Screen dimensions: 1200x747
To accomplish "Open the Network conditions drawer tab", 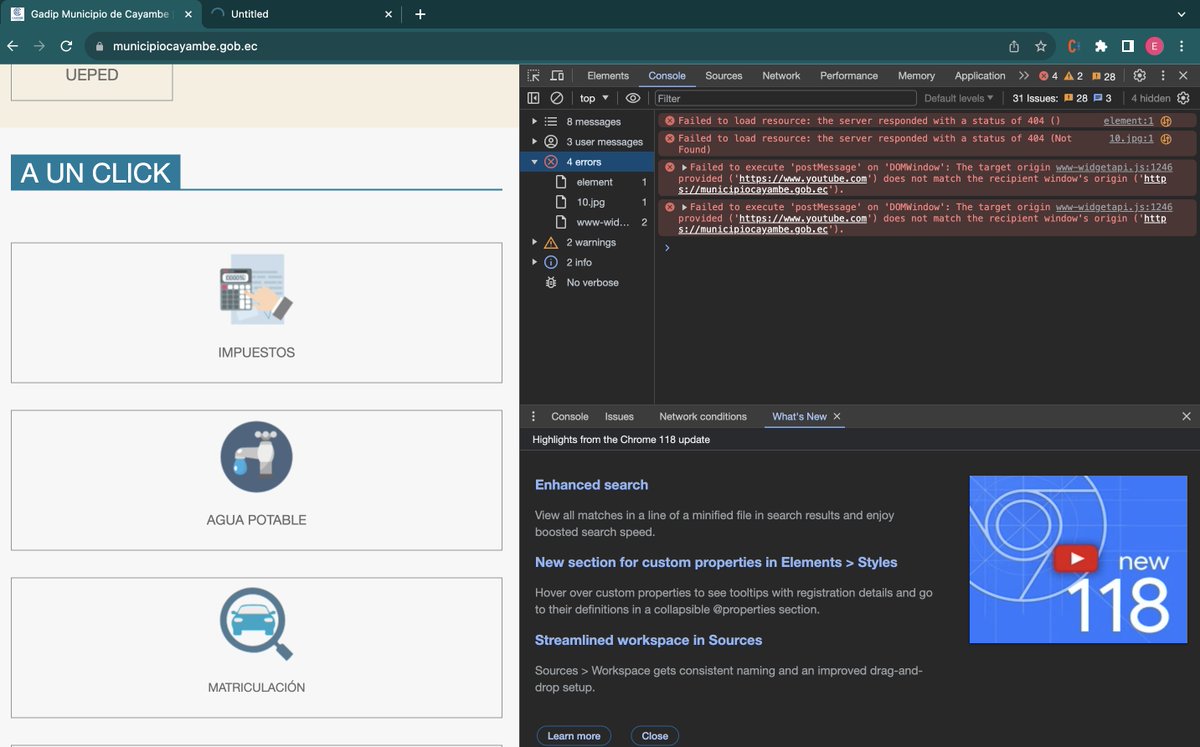I will click(x=703, y=416).
